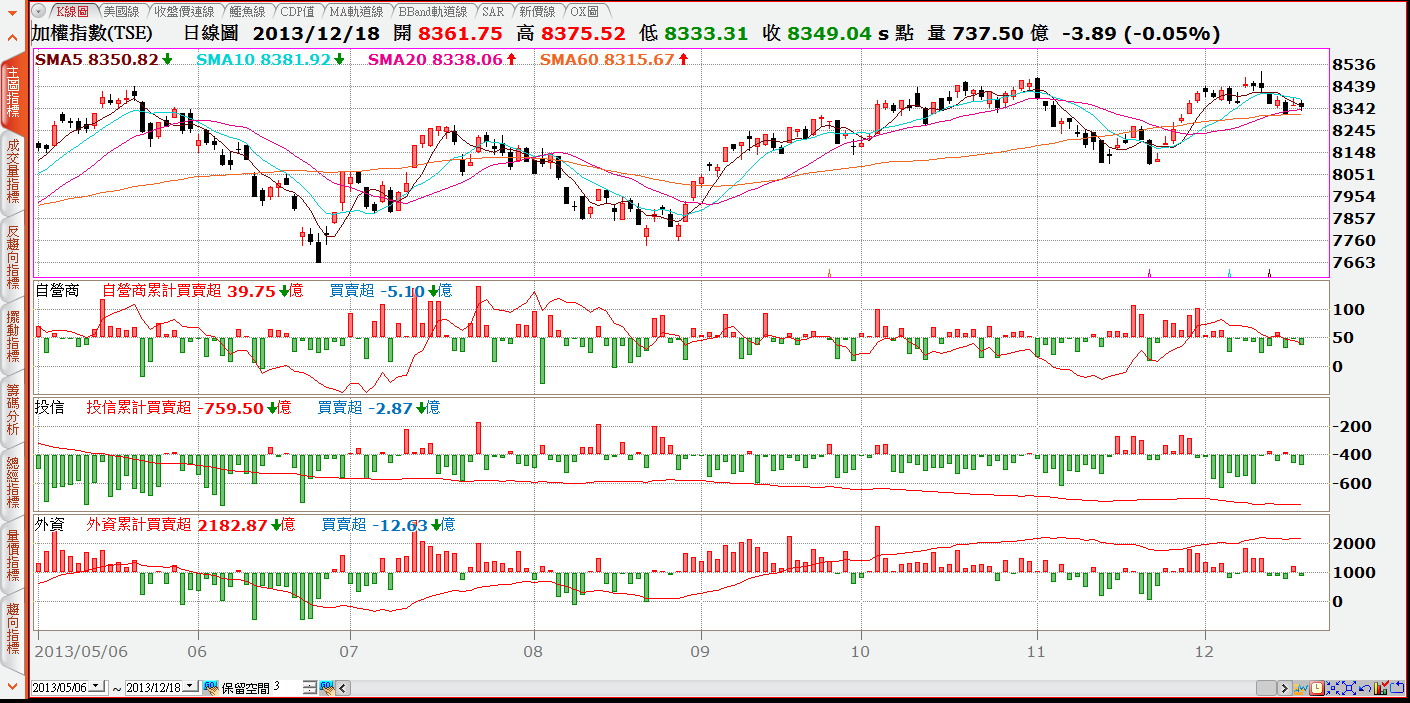The image size is (1410, 703).
Task: Click the shrink arrows zoom-out icon
Action: click(1333, 688)
